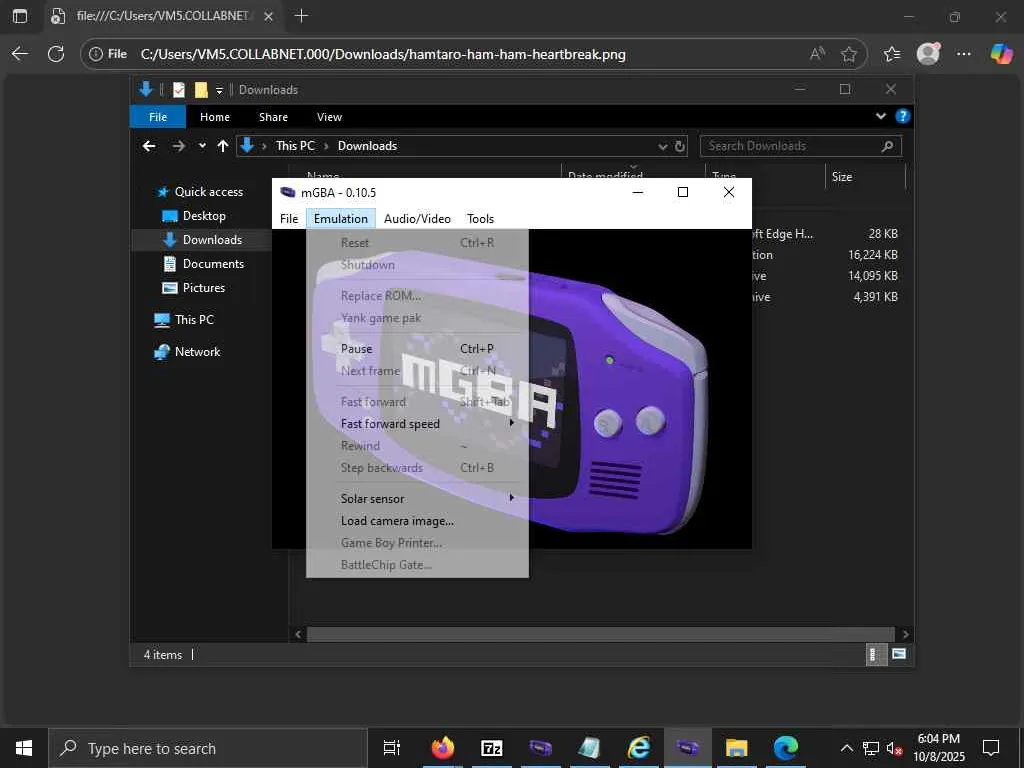Screen dimensions: 1024x768
Task: Go back in the Edge browser
Action: coord(20,54)
